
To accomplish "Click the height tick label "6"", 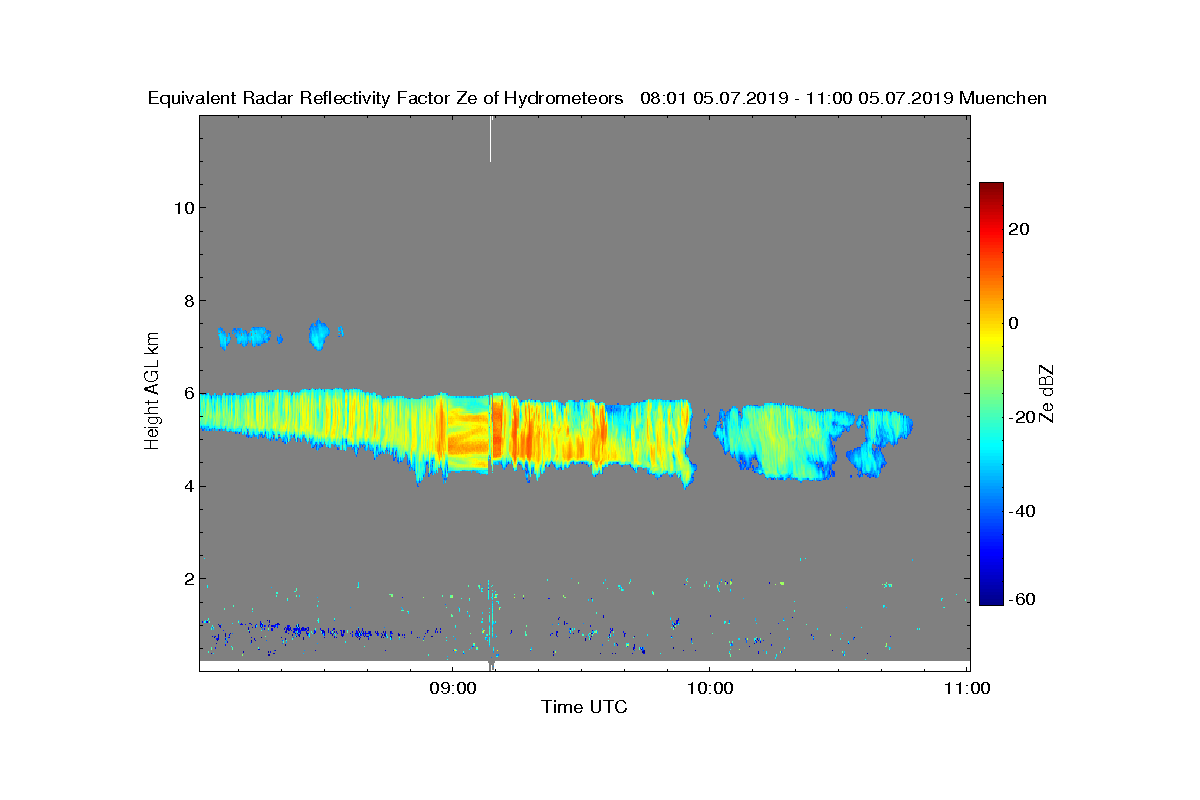I will 188,394.
